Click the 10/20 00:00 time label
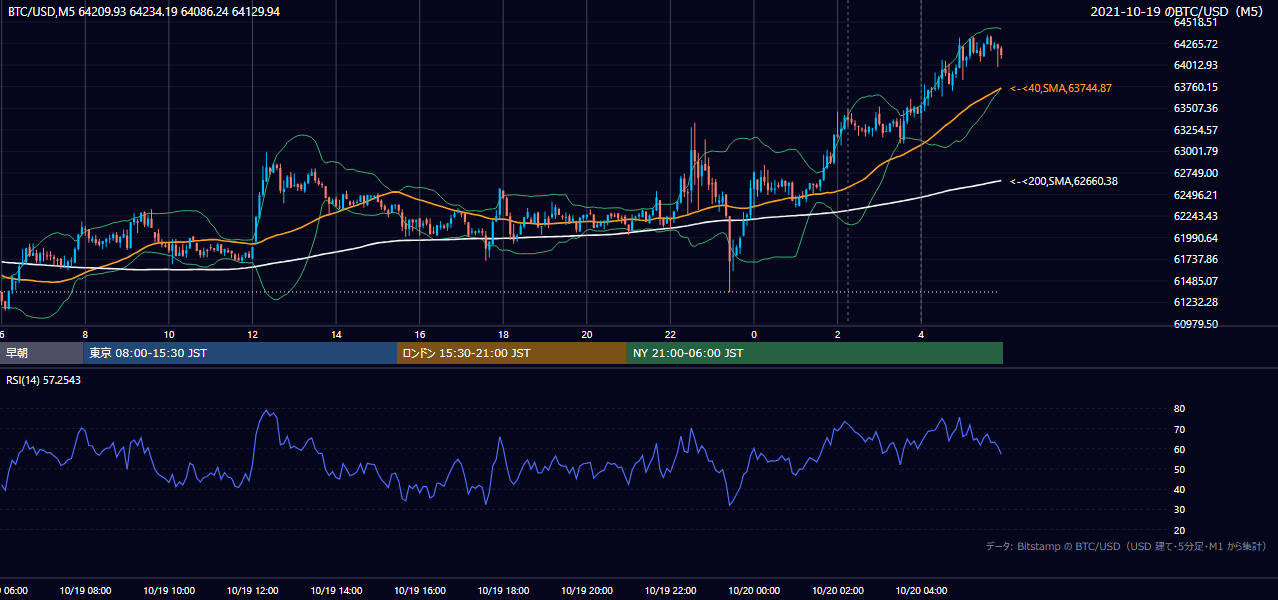This screenshot has height=600, width=1278. tap(754, 591)
